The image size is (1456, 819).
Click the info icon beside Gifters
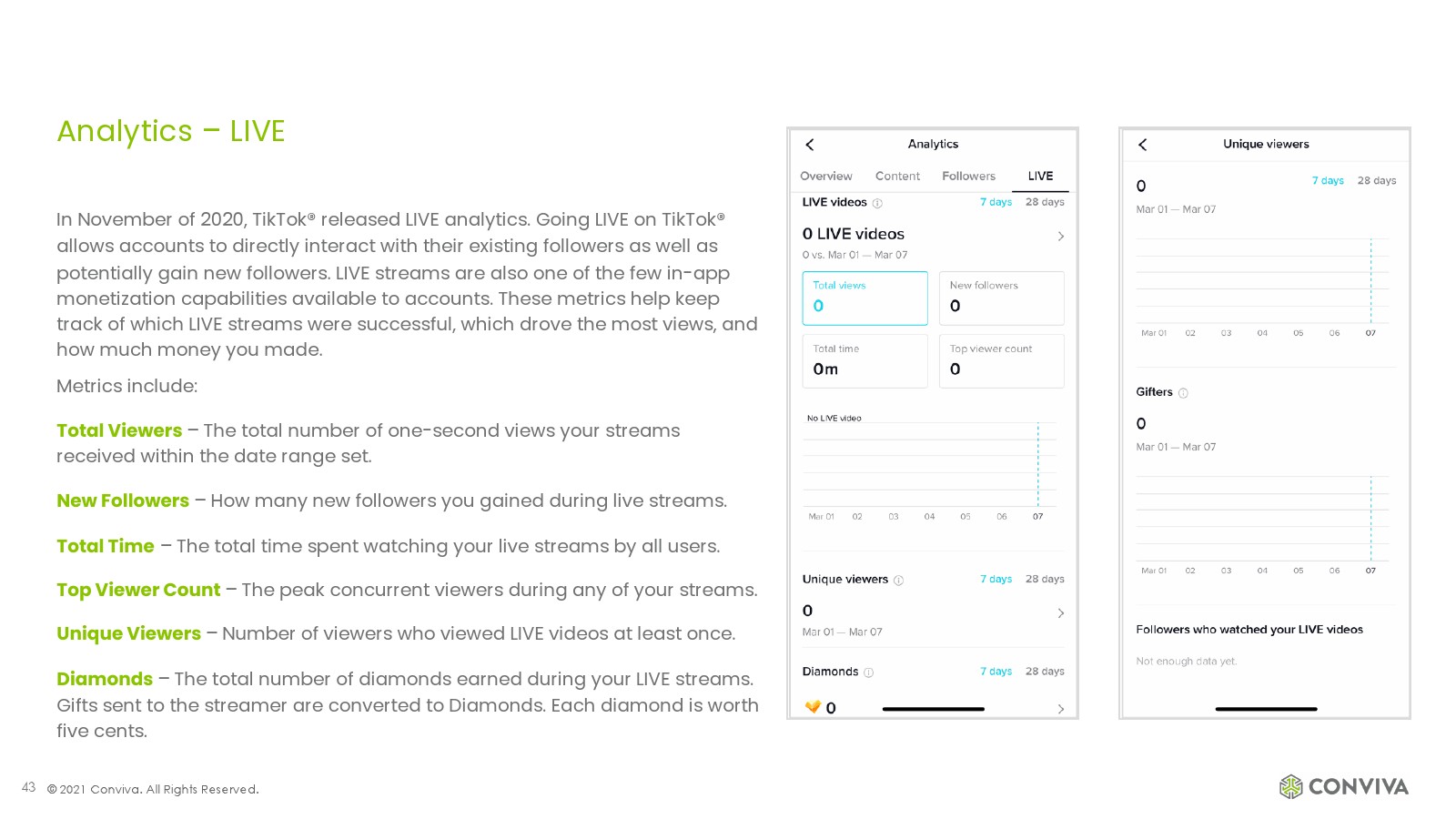tap(1183, 393)
